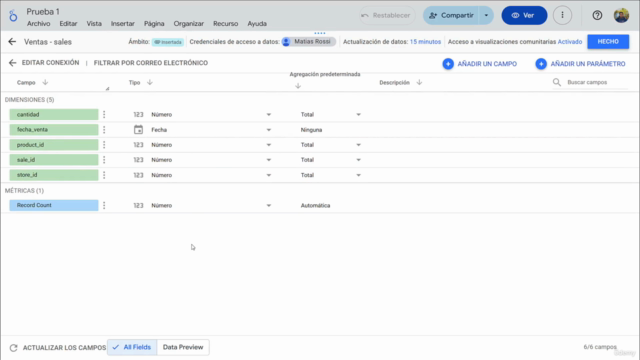The height and width of the screenshot is (360, 640).
Task: Open the Archivo menu
Action: (x=38, y=24)
